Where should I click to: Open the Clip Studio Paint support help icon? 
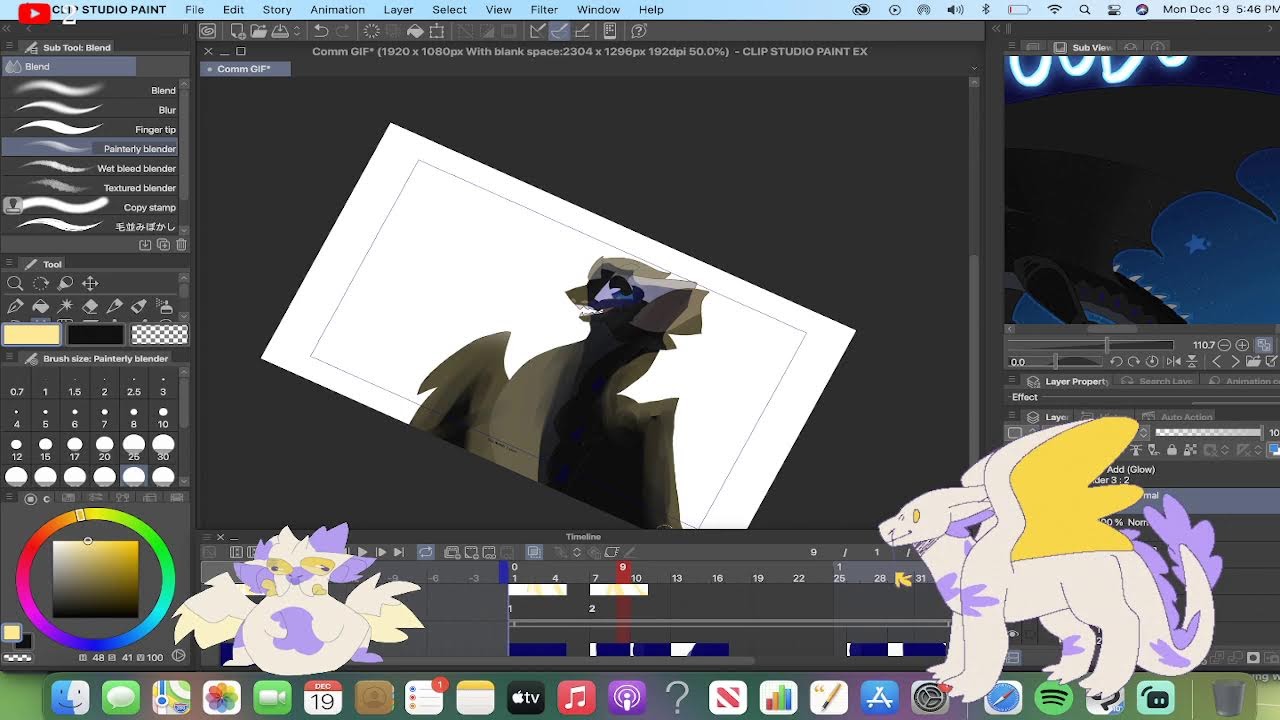[x=640, y=31]
